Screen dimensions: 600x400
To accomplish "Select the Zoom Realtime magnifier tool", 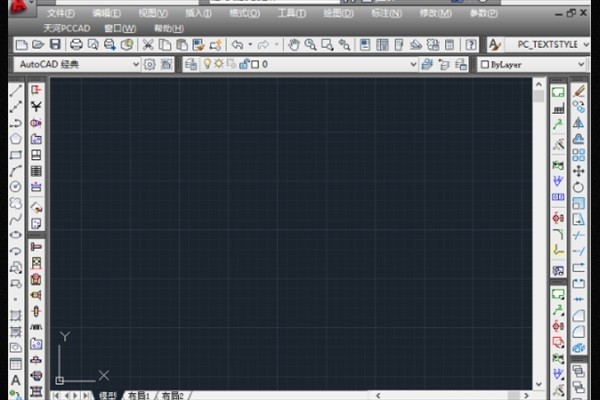I will pyautogui.click(x=310, y=45).
